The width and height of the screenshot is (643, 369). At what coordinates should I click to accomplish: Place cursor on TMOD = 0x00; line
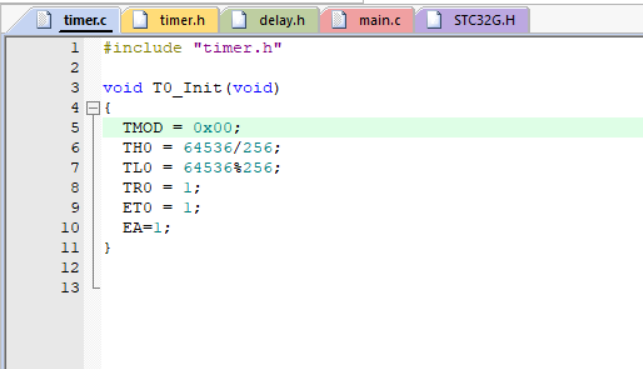click(x=182, y=128)
